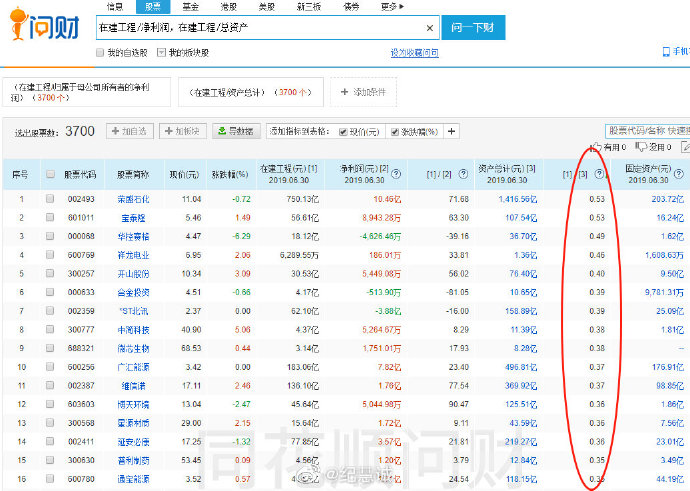
Task: Check the row checkbox for 002493
Action: (x=50, y=199)
